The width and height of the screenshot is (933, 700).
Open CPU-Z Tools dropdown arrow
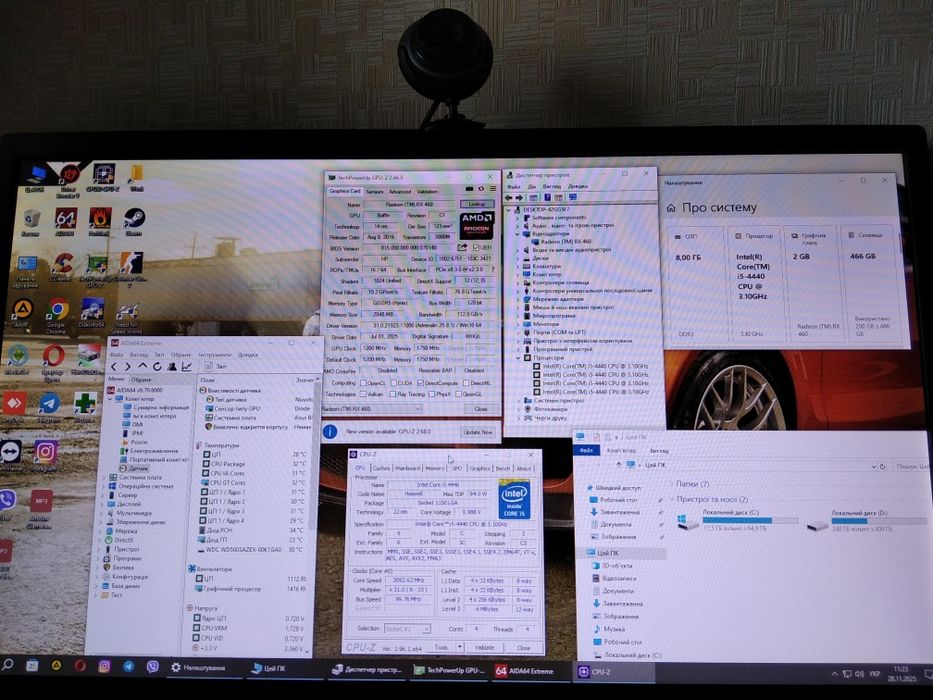click(459, 647)
